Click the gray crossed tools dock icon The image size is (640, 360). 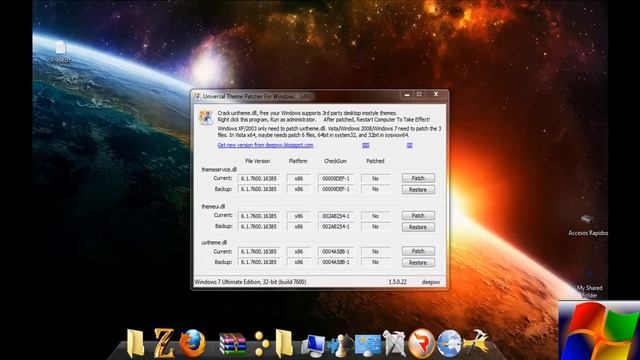(x=394, y=344)
